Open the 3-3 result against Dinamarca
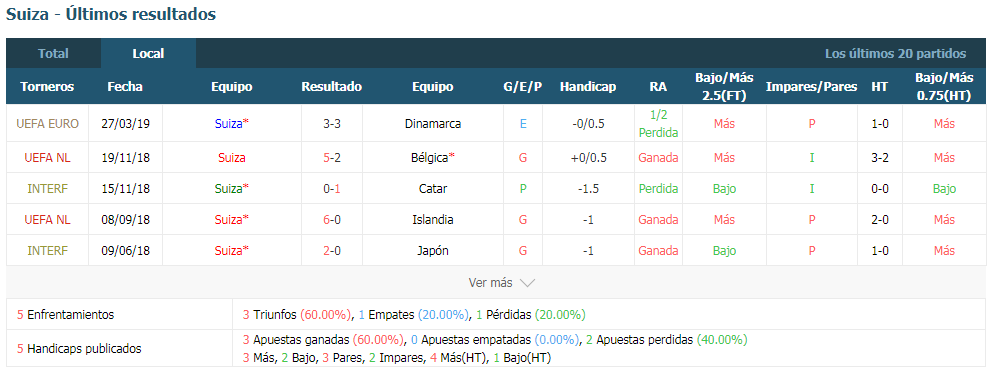 click(332, 124)
